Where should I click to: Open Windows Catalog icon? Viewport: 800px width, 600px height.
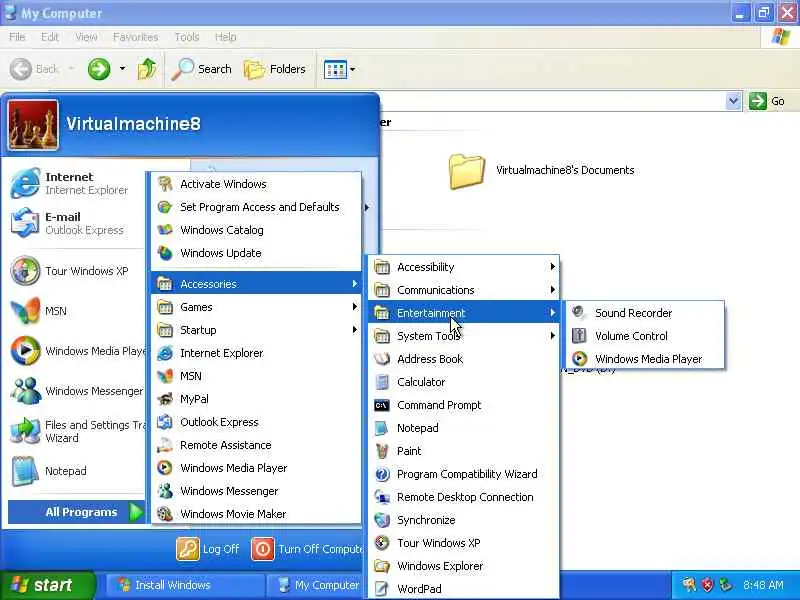click(165, 230)
